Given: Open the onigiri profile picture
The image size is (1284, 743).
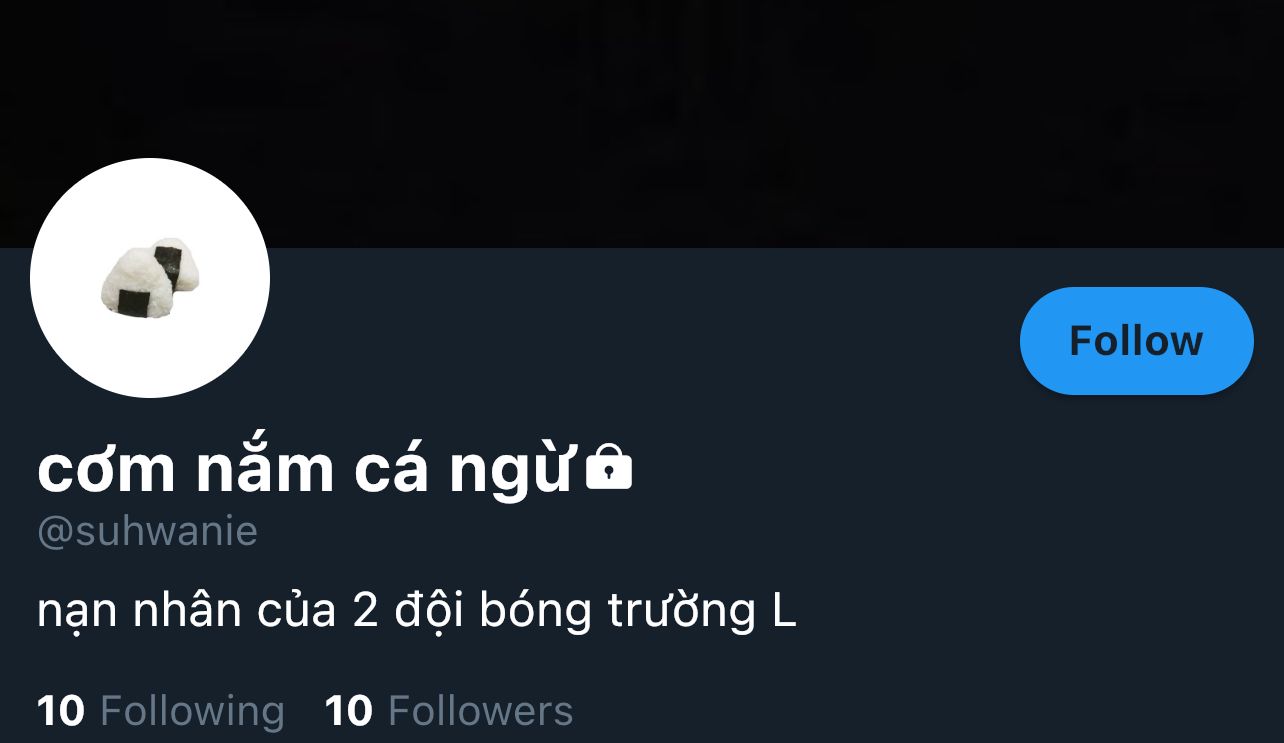Looking at the screenshot, I should click(150, 278).
